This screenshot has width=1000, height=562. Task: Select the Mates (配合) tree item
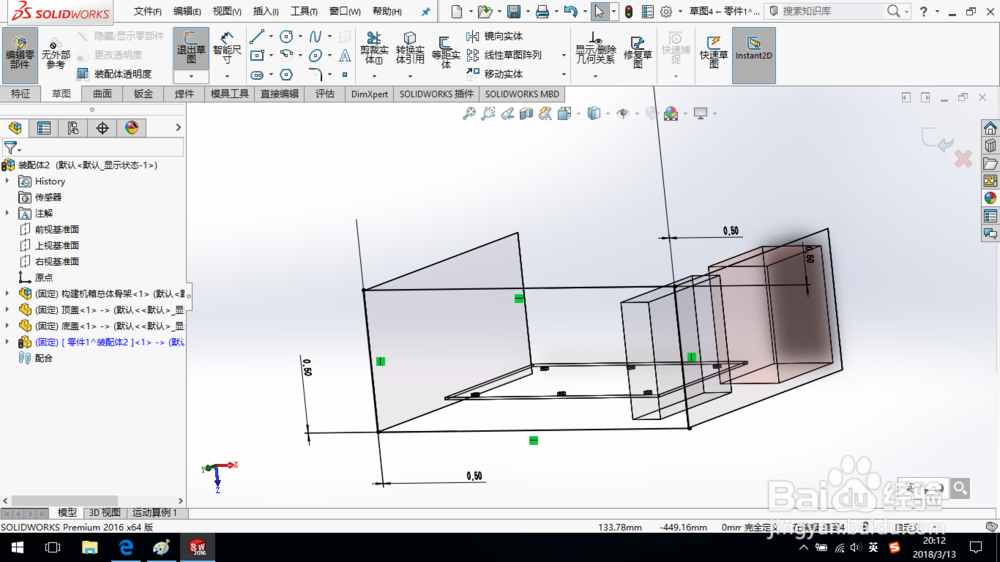click(x=36, y=358)
